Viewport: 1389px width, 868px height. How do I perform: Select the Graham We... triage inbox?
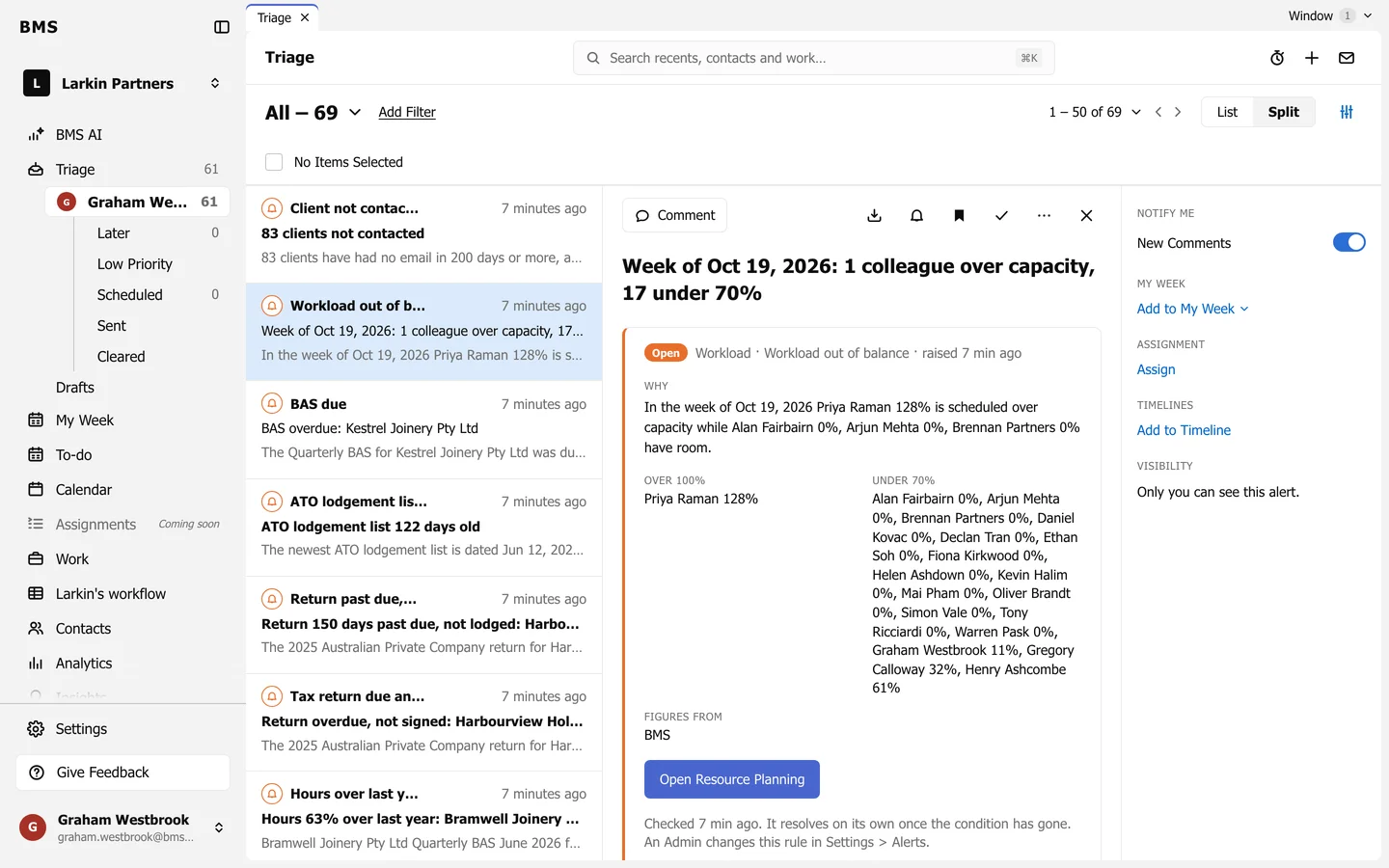click(137, 202)
